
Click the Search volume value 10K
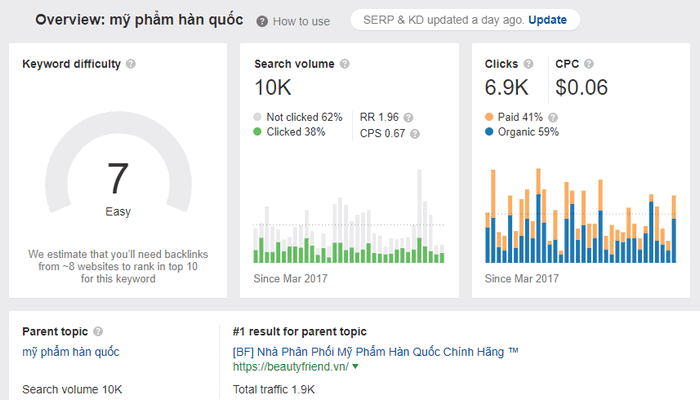(x=273, y=88)
